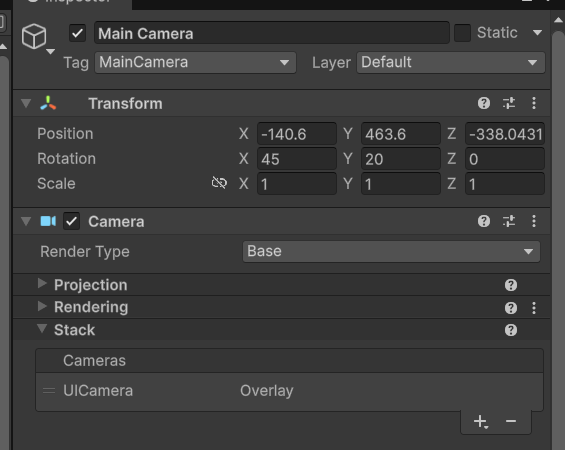Open the Layer Default dropdown
Image resolution: width=565 pixels, height=450 pixels.
click(451, 63)
